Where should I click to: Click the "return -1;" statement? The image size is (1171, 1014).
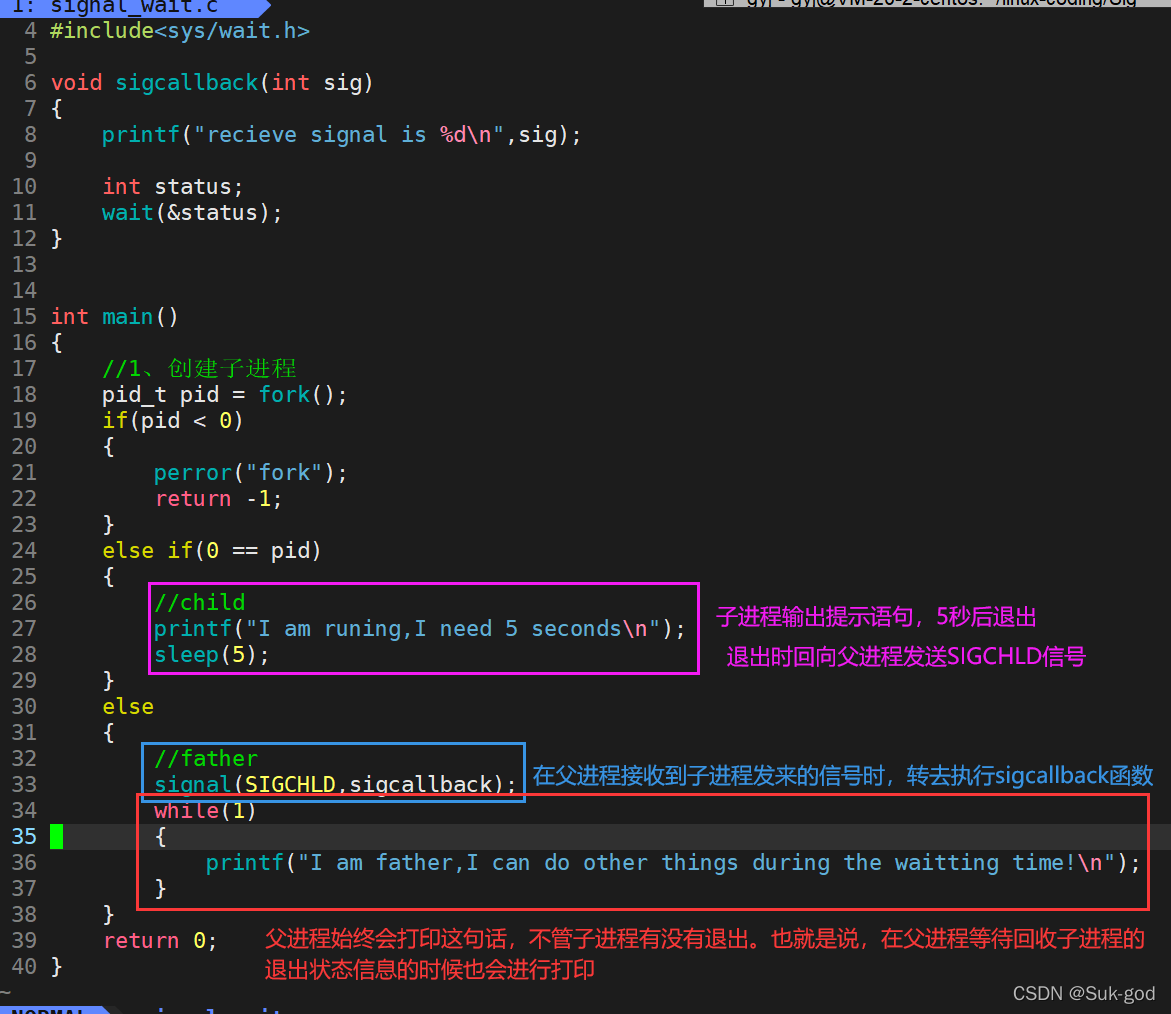[x=218, y=499]
